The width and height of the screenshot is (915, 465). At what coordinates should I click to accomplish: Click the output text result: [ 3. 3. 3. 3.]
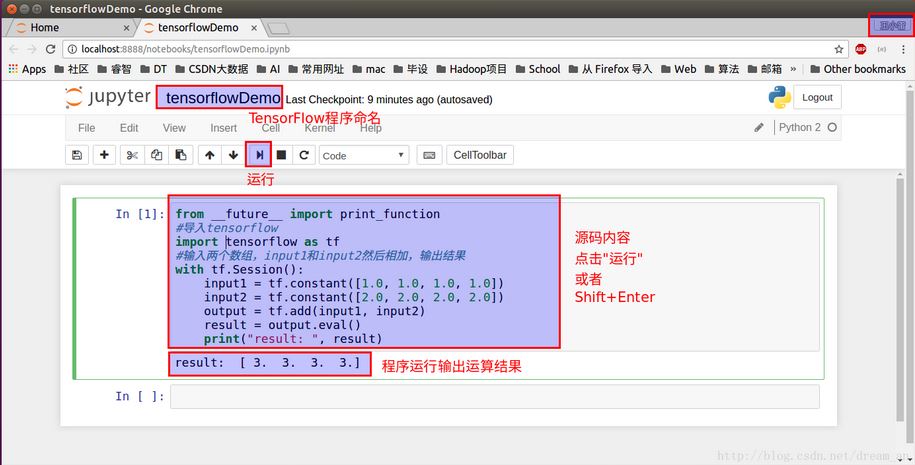click(268, 362)
